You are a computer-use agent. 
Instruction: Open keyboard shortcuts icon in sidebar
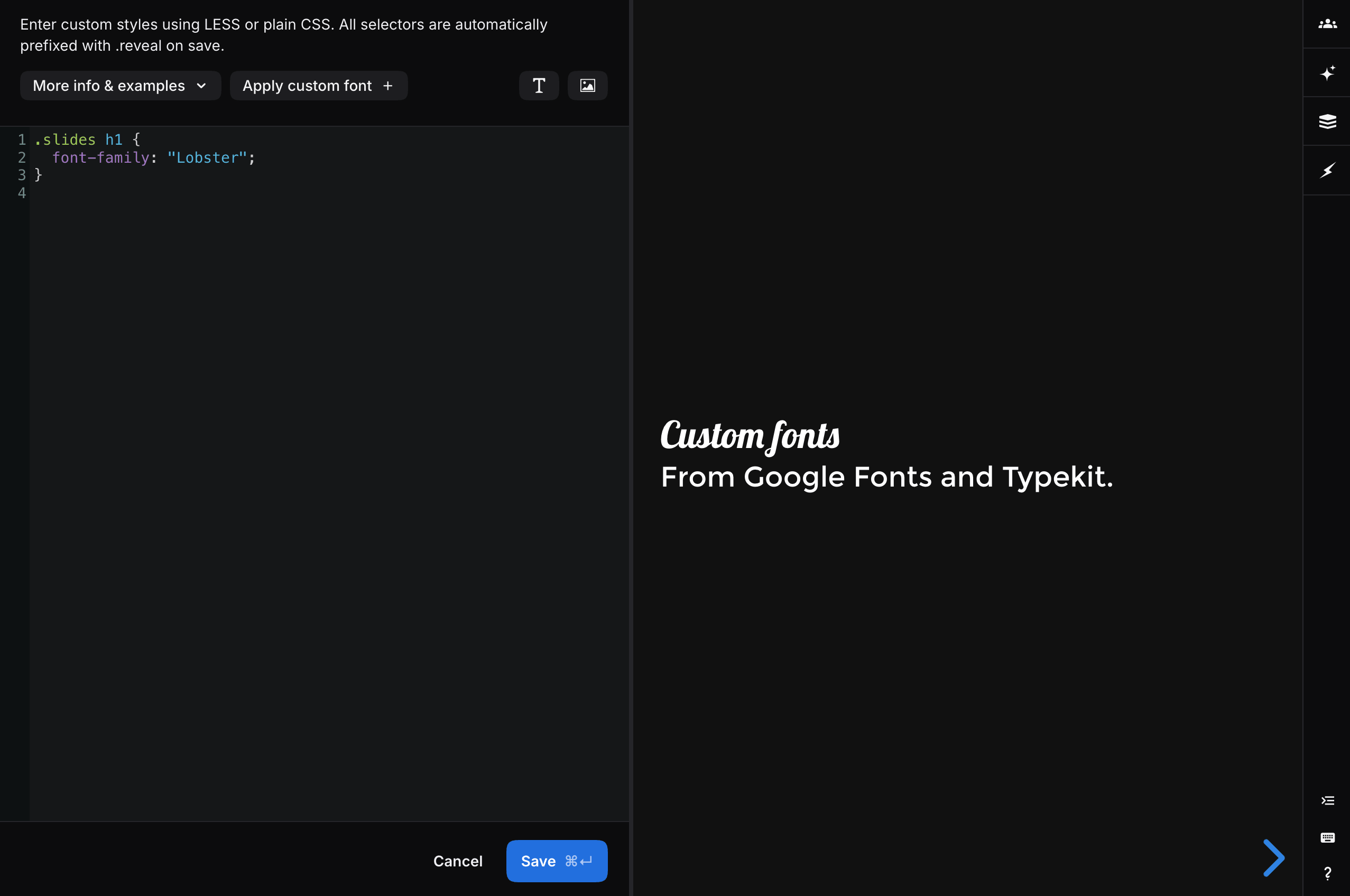(x=1327, y=838)
